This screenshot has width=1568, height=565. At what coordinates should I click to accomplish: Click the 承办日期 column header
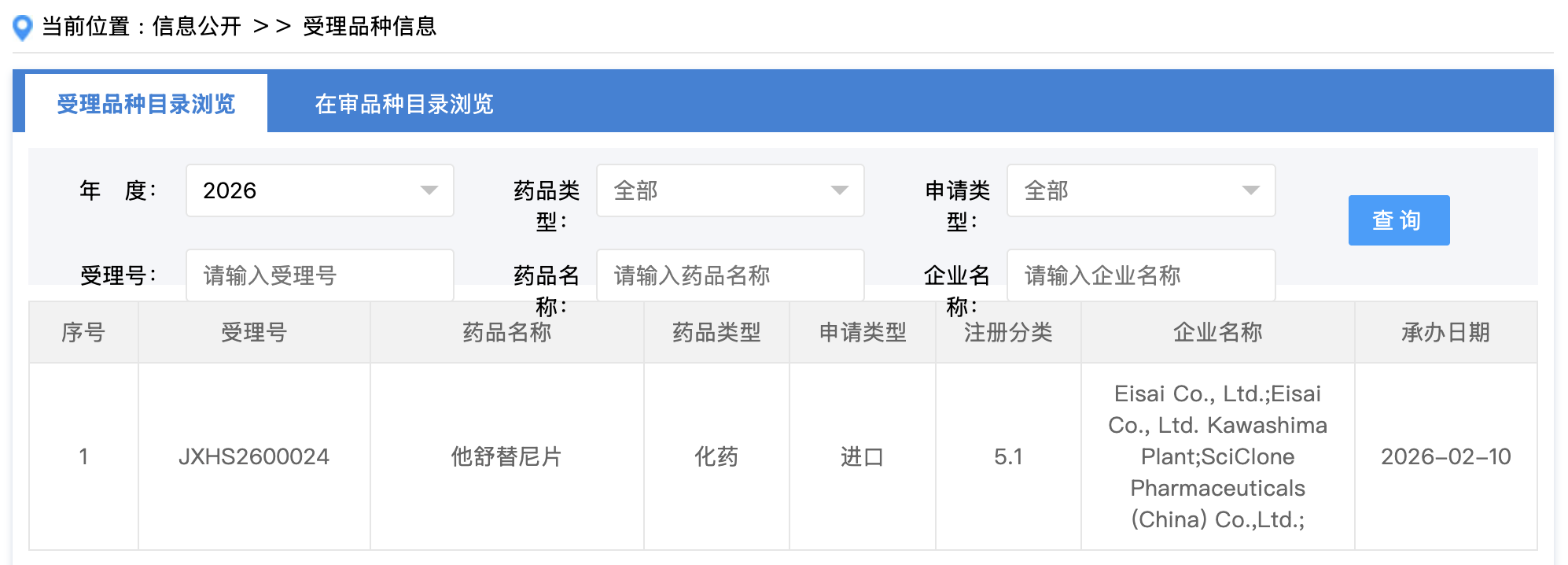pyautogui.click(x=1445, y=332)
